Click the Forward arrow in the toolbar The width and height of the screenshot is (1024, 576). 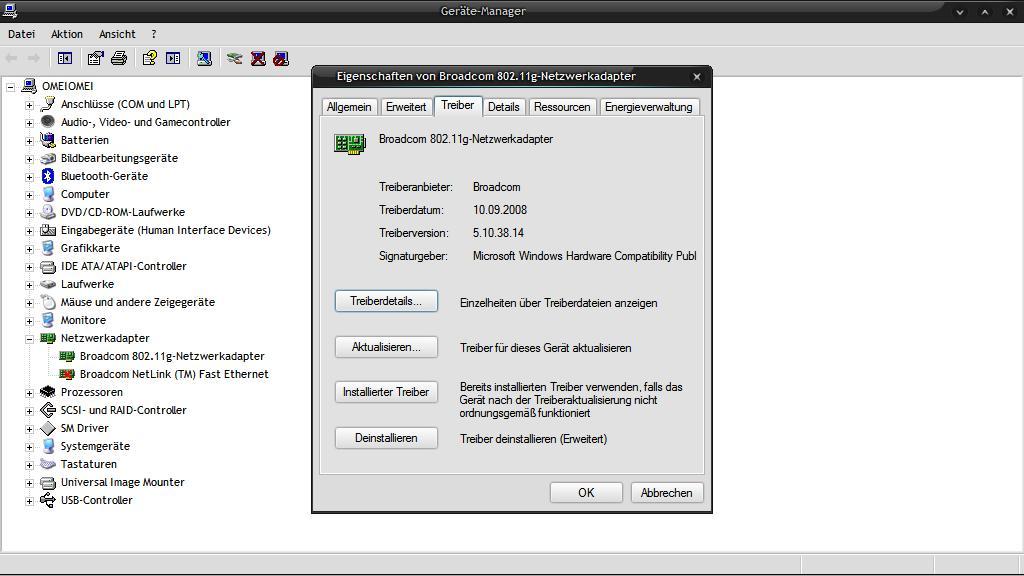click(x=33, y=58)
